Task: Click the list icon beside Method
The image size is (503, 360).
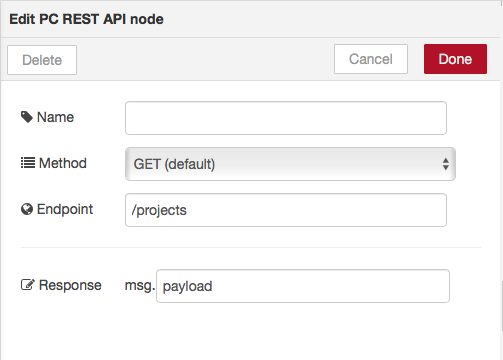Action: coord(28,163)
